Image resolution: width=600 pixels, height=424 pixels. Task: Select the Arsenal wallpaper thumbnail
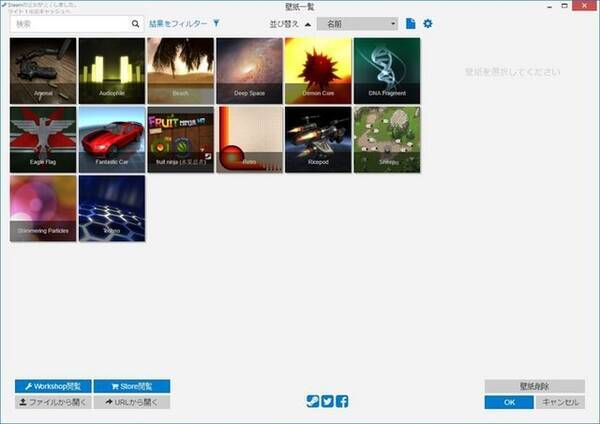[43, 71]
